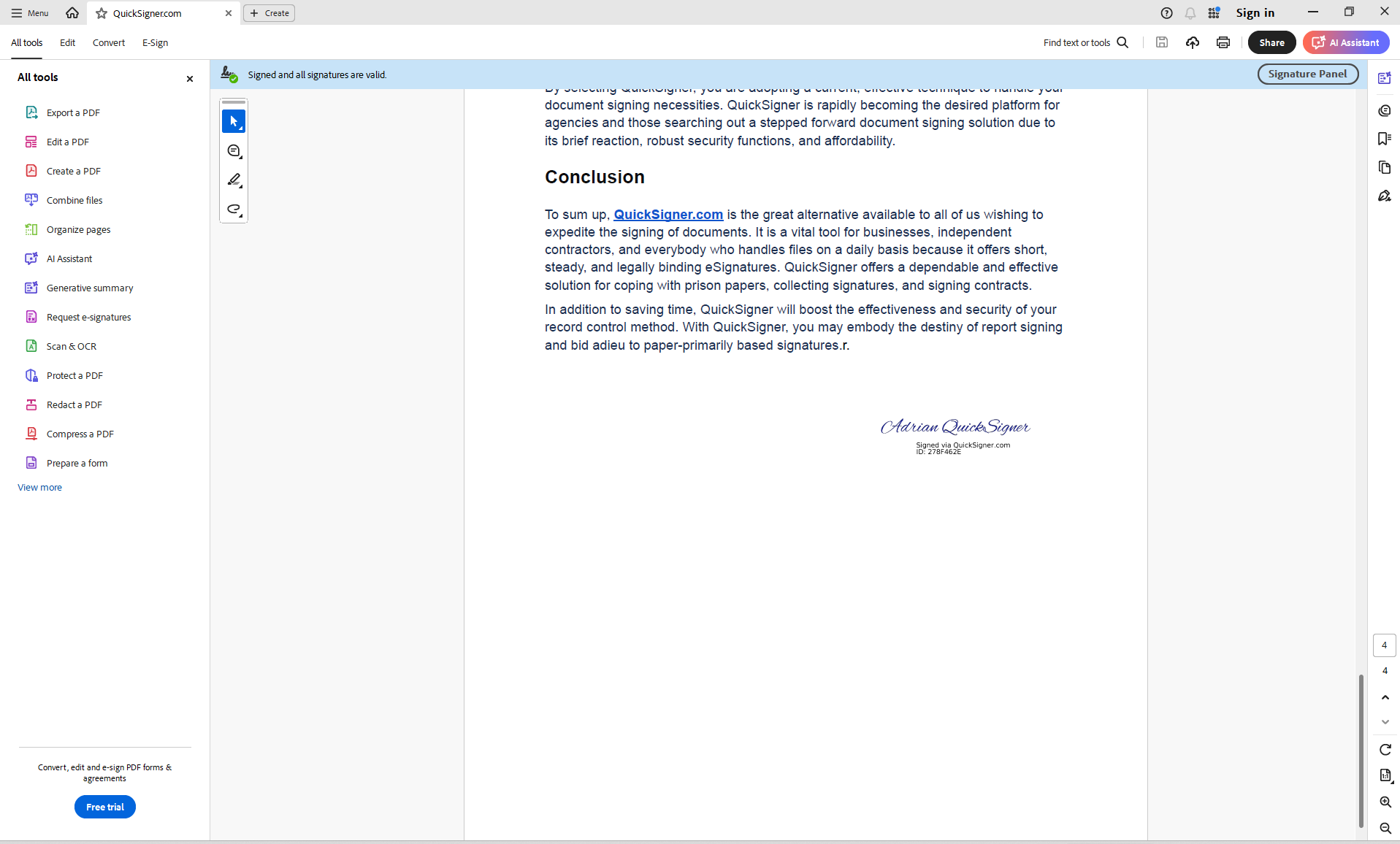
Task: Switch to the E-Sign tab
Action: pyautogui.click(x=154, y=42)
